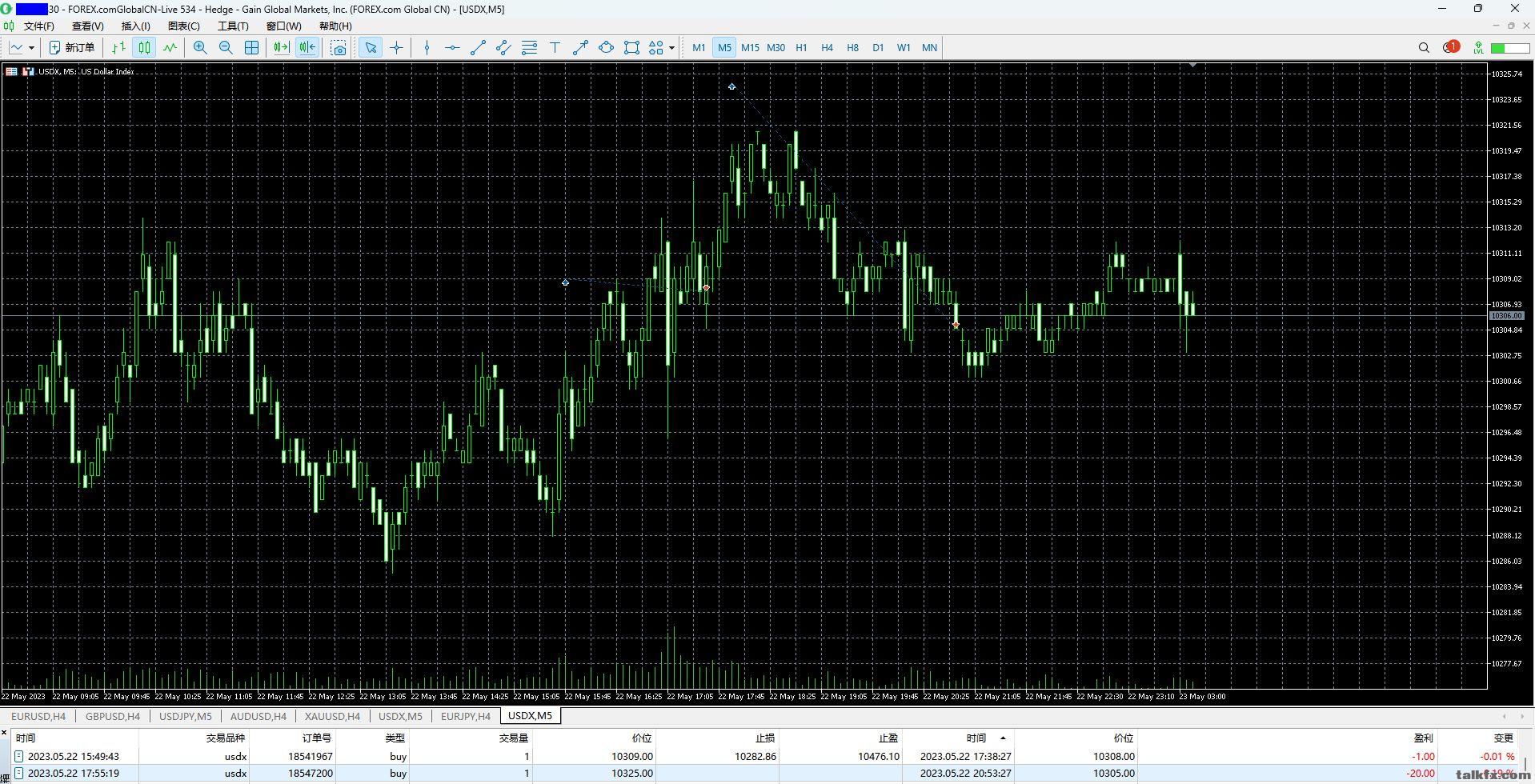Open the graphical objects shapes icon
This screenshot has width=1535, height=784.
[656, 48]
